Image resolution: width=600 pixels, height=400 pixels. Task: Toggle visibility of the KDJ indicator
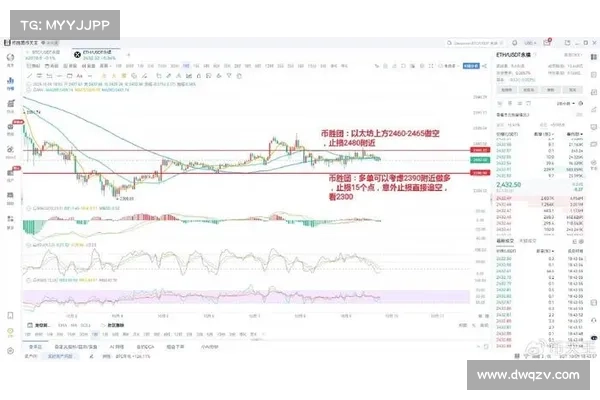tap(29, 245)
